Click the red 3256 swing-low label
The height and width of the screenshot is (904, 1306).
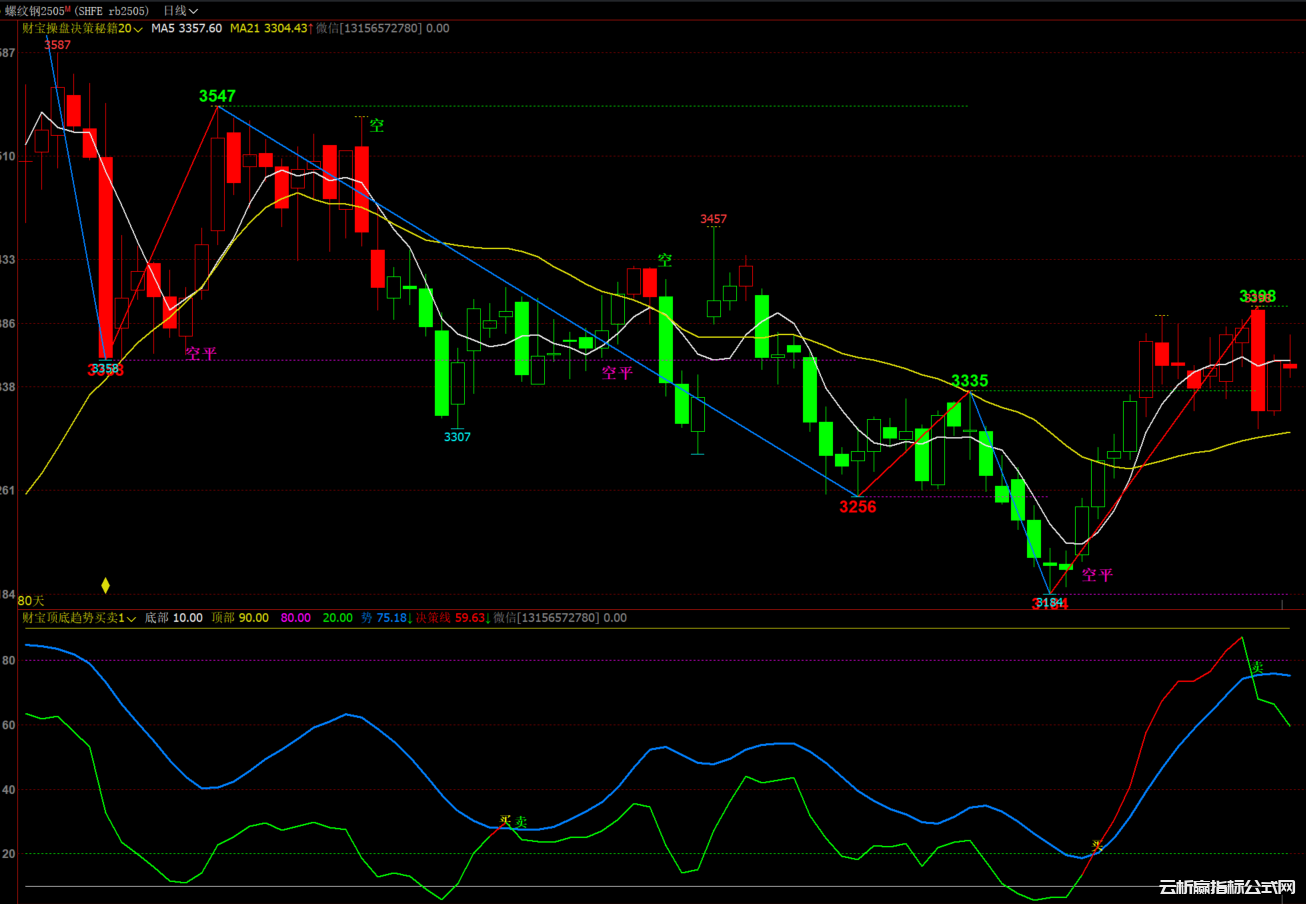pyautogui.click(x=857, y=507)
